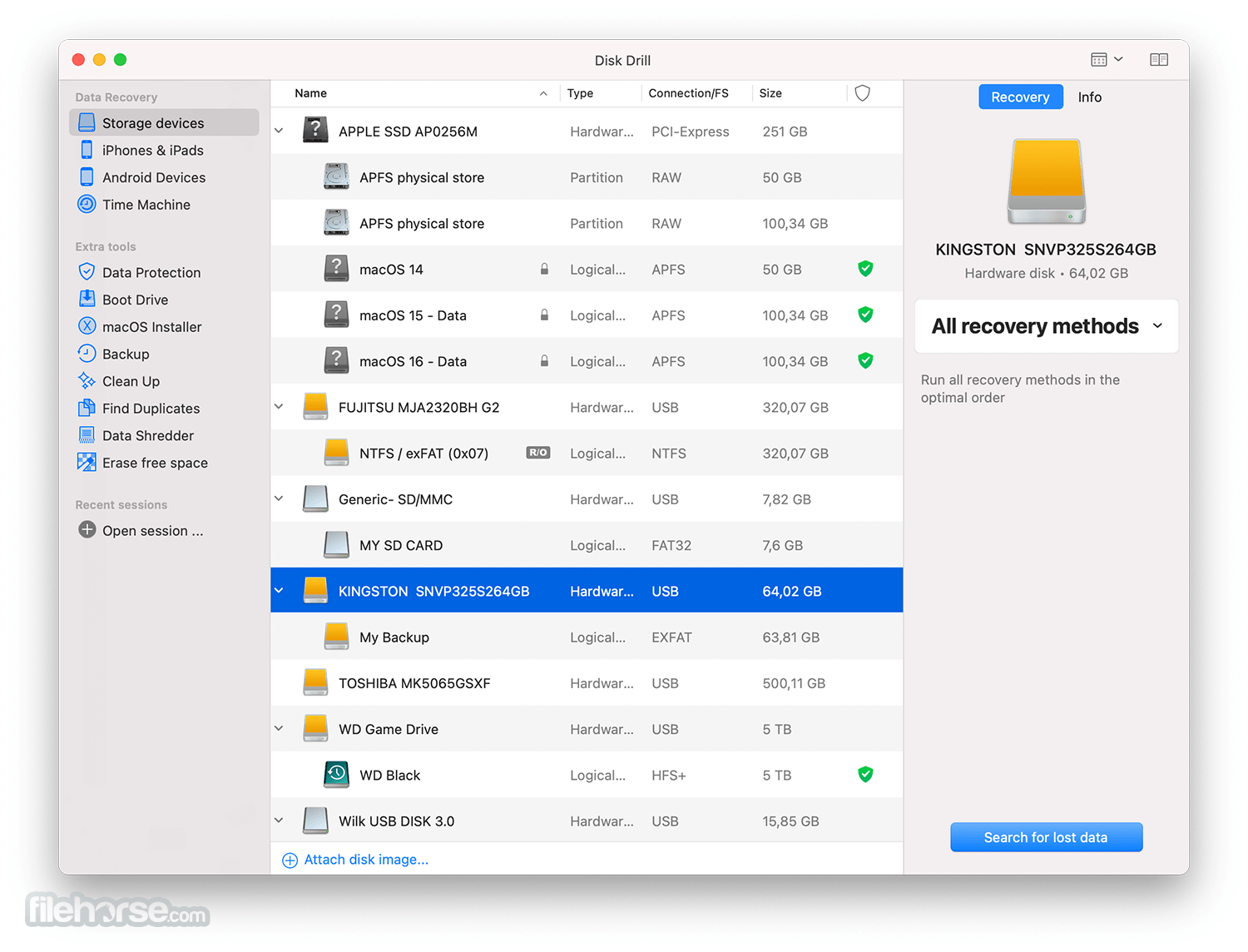The image size is (1248, 952).
Task: Collapse the KINGSTON SNVP325S264GB disk tree
Action: (x=280, y=591)
